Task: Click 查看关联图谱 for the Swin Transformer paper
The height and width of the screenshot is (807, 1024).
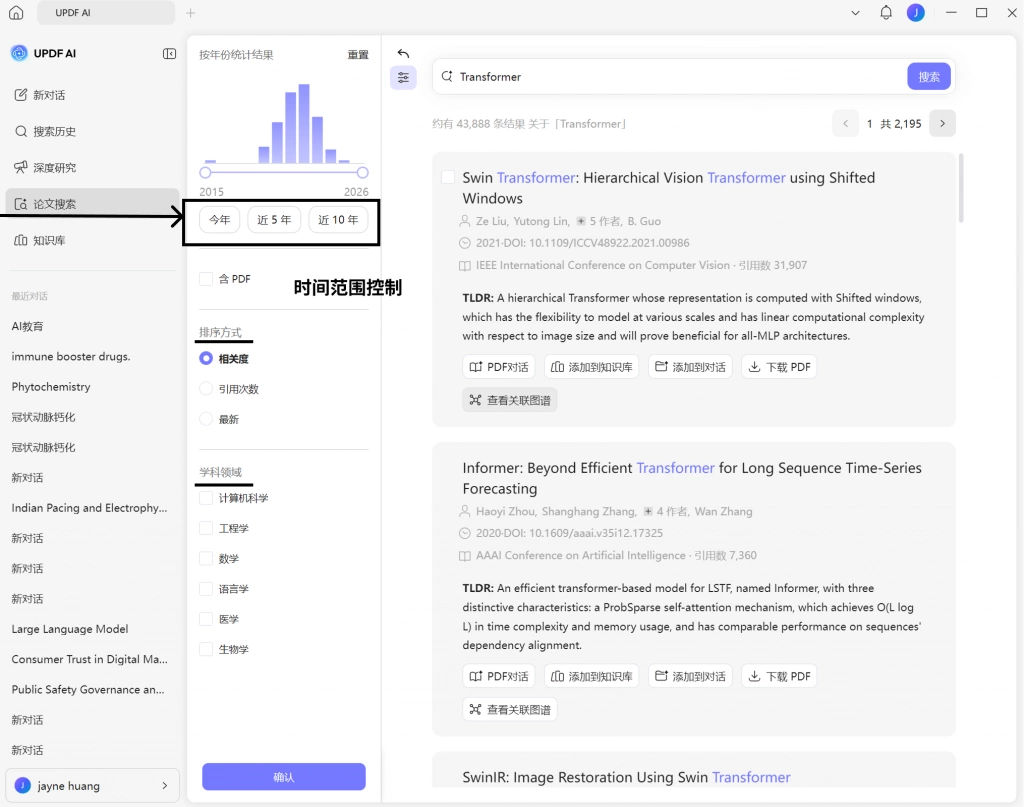Action: (x=510, y=400)
